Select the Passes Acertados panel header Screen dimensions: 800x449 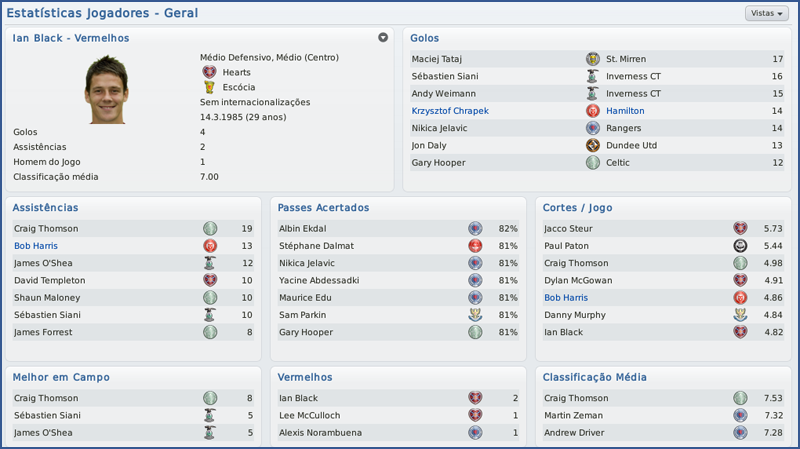323,208
